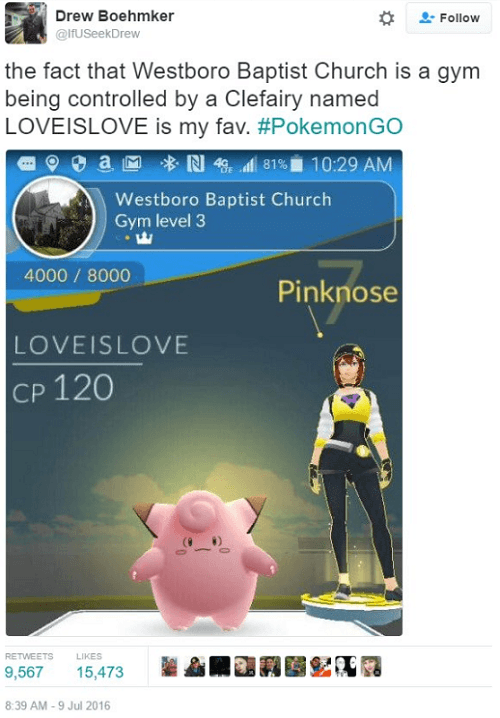Tap the battery indicator icon

pos(297,163)
